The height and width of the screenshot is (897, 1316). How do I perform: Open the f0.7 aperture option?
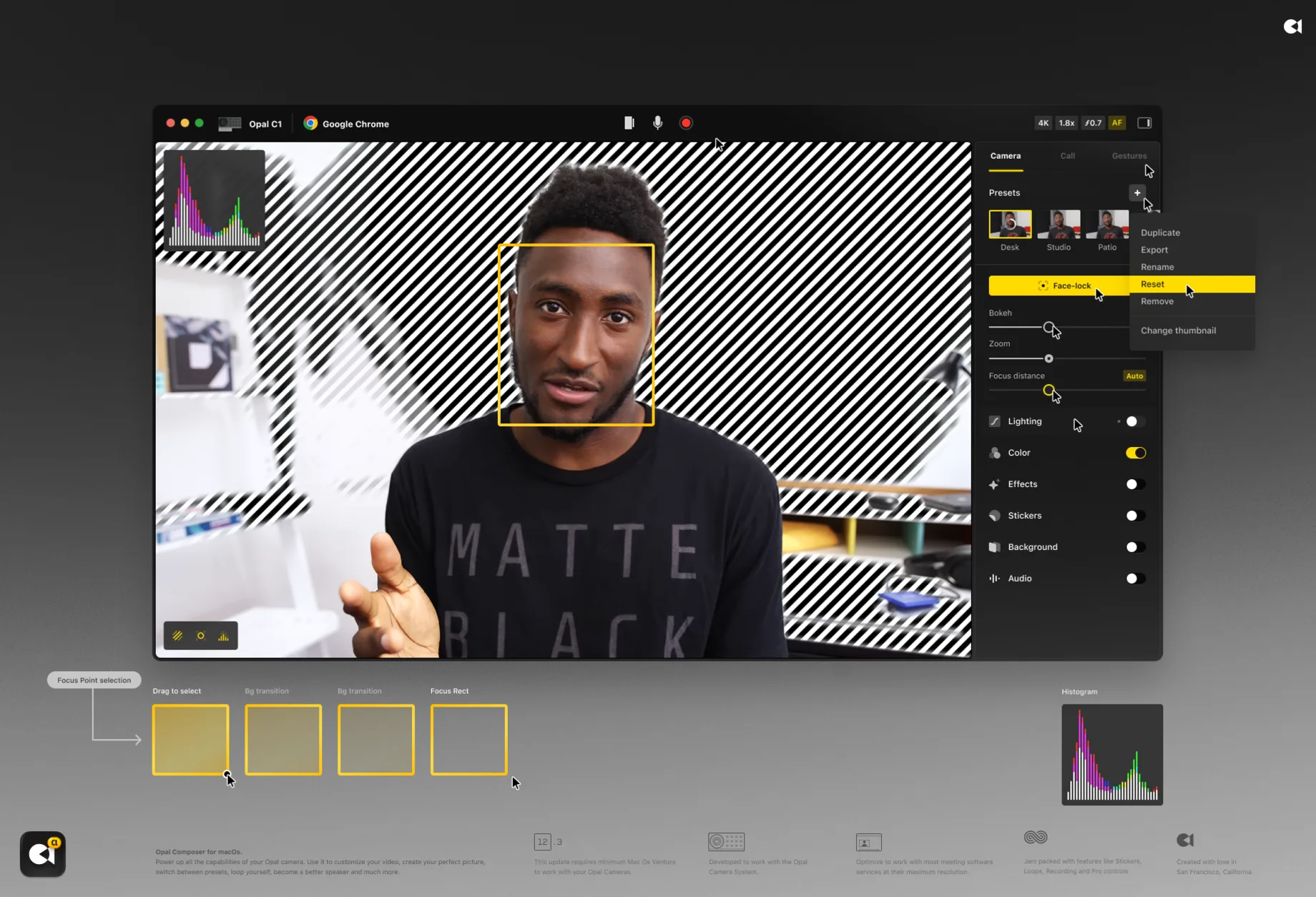[1093, 123]
